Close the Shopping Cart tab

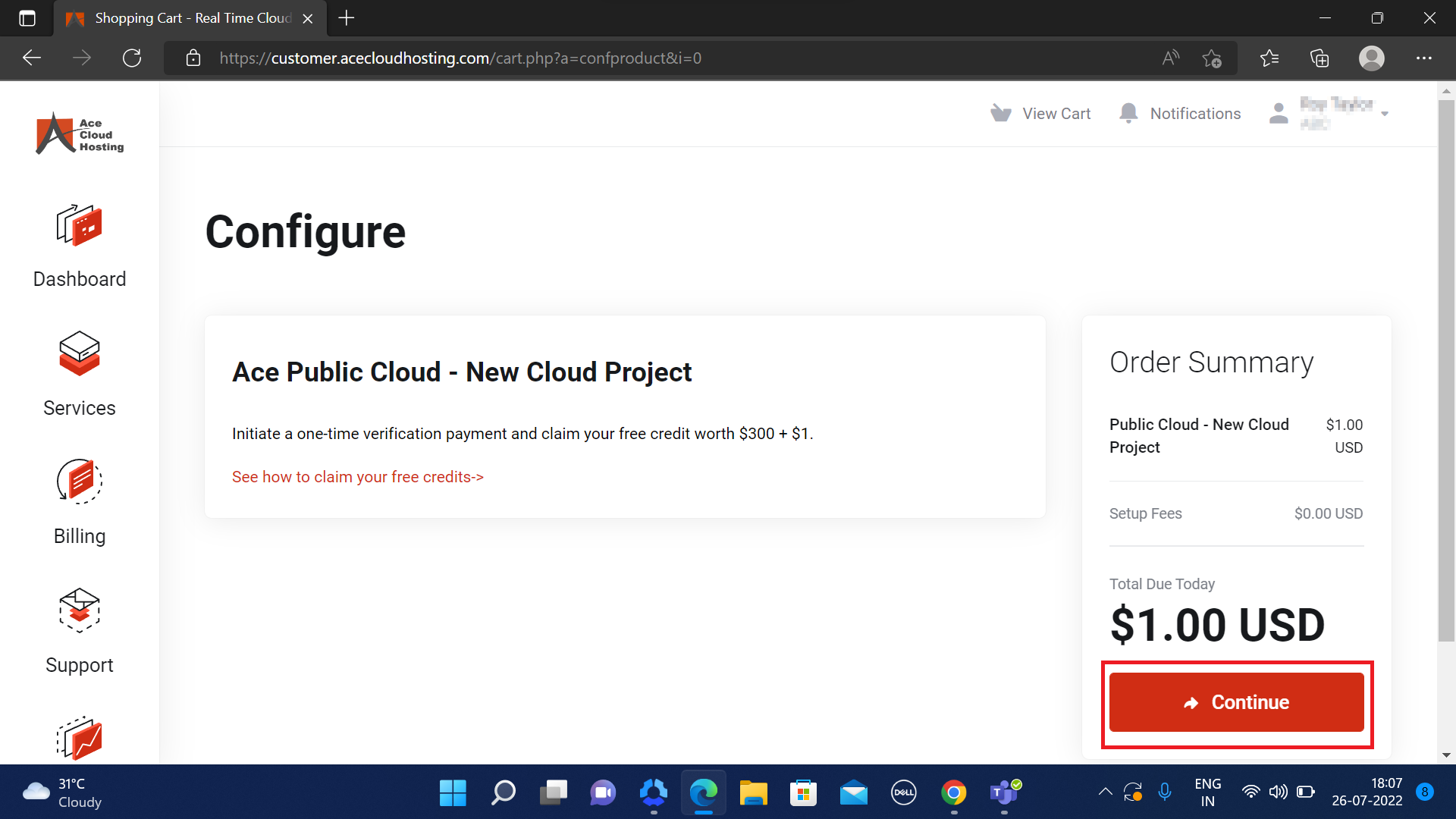coord(308,18)
